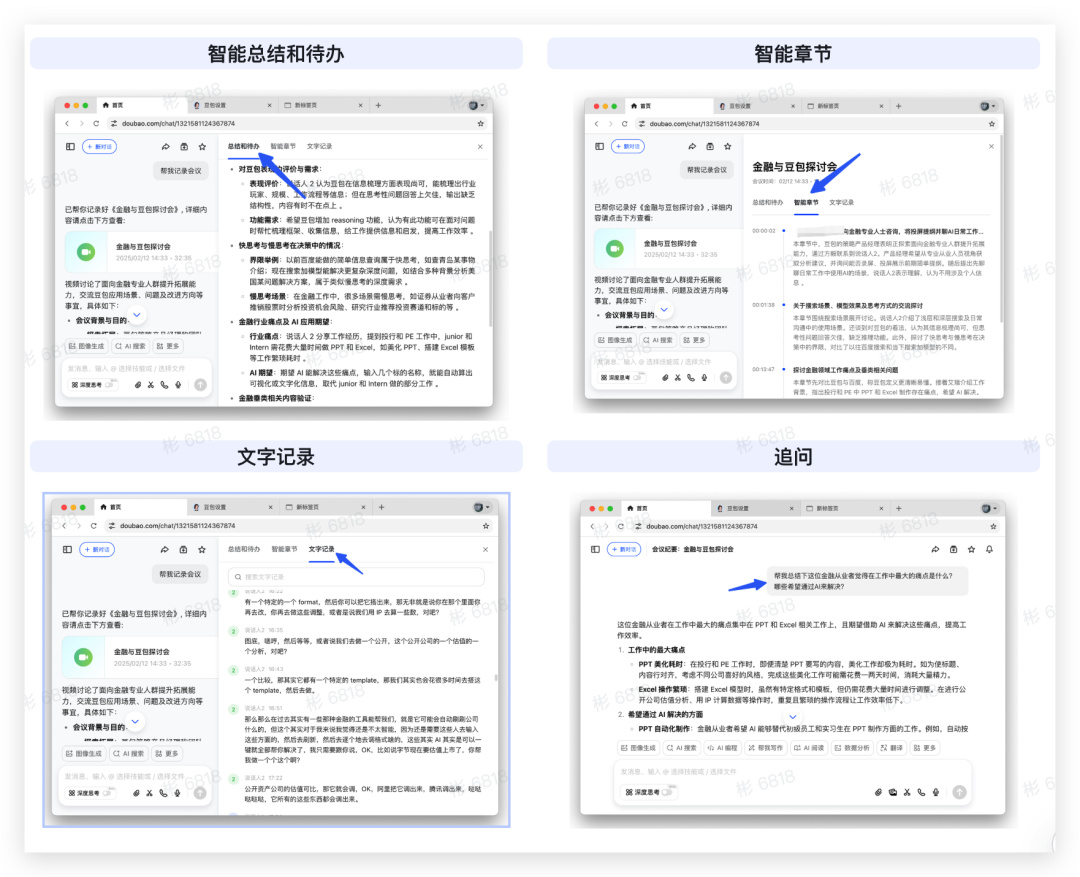This screenshot has width=1080, height=877.
Task: Click the microphone icon in the input bar
Action: (x=936, y=792)
